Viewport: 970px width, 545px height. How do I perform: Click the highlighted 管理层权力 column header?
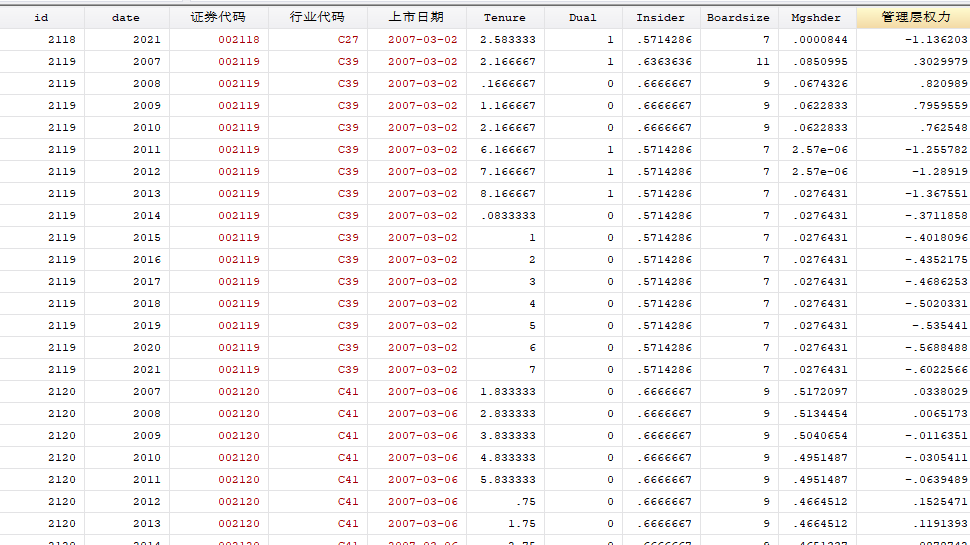point(910,17)
